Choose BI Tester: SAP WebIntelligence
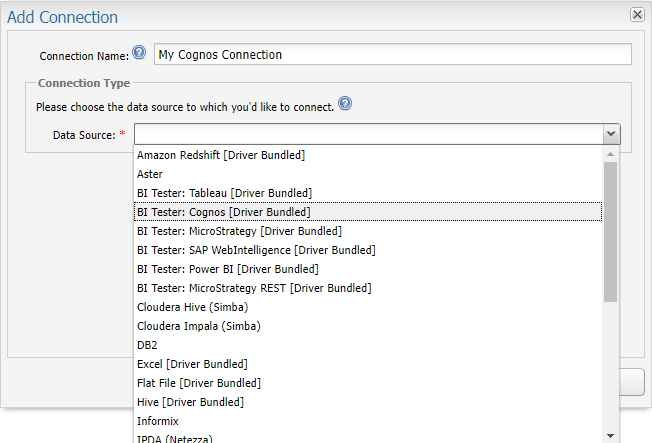Viewport: 652px width, 443px height. [368, 250]
